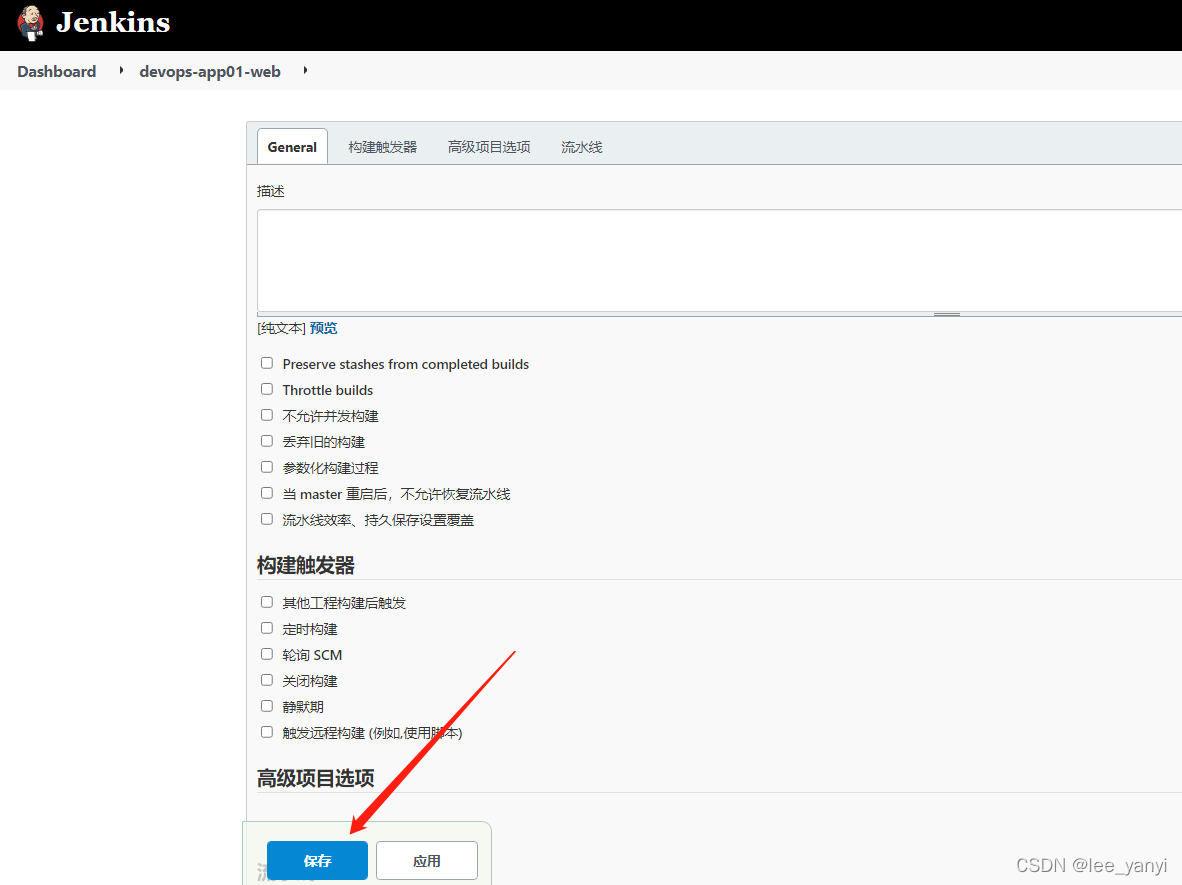Enable 静默期 checkbox
This screenshot has width=1182, height=885.
click(x=267, y=706)
